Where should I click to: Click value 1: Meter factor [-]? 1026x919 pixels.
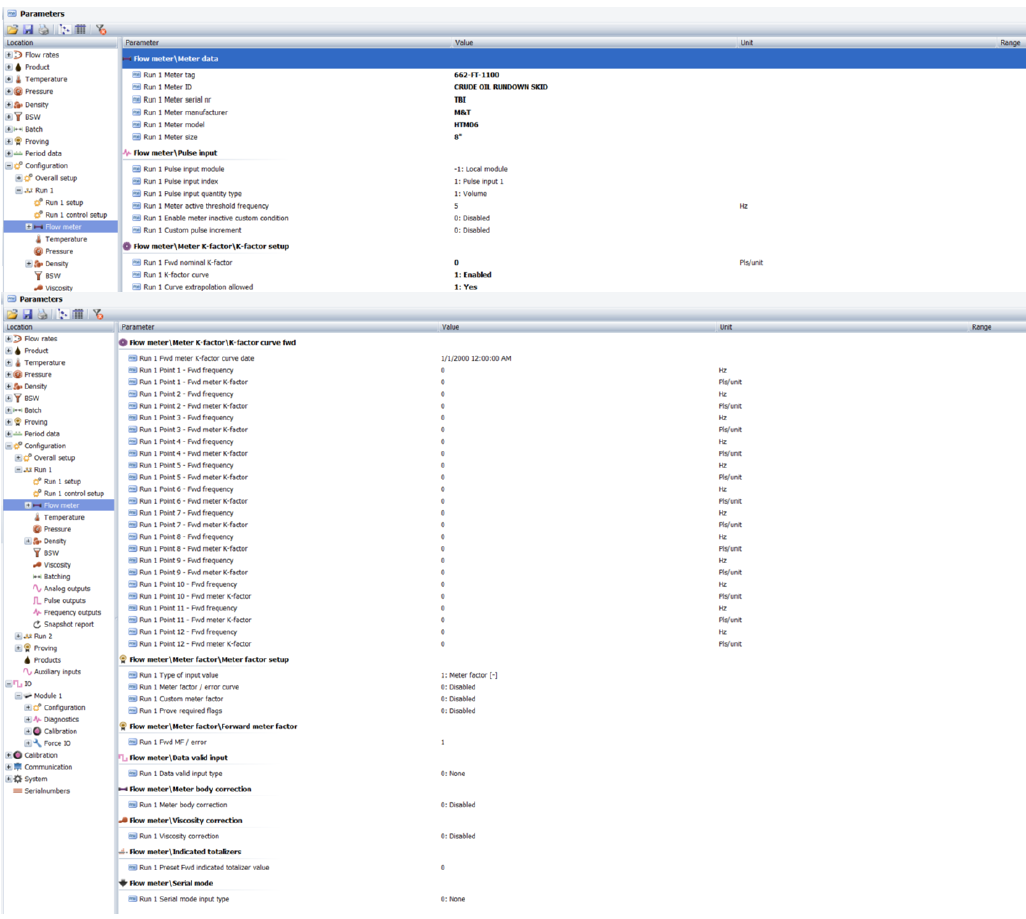[x=469, y=675]
